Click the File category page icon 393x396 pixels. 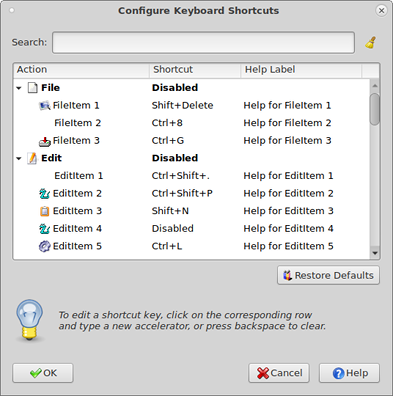click(x=32, y=88)
